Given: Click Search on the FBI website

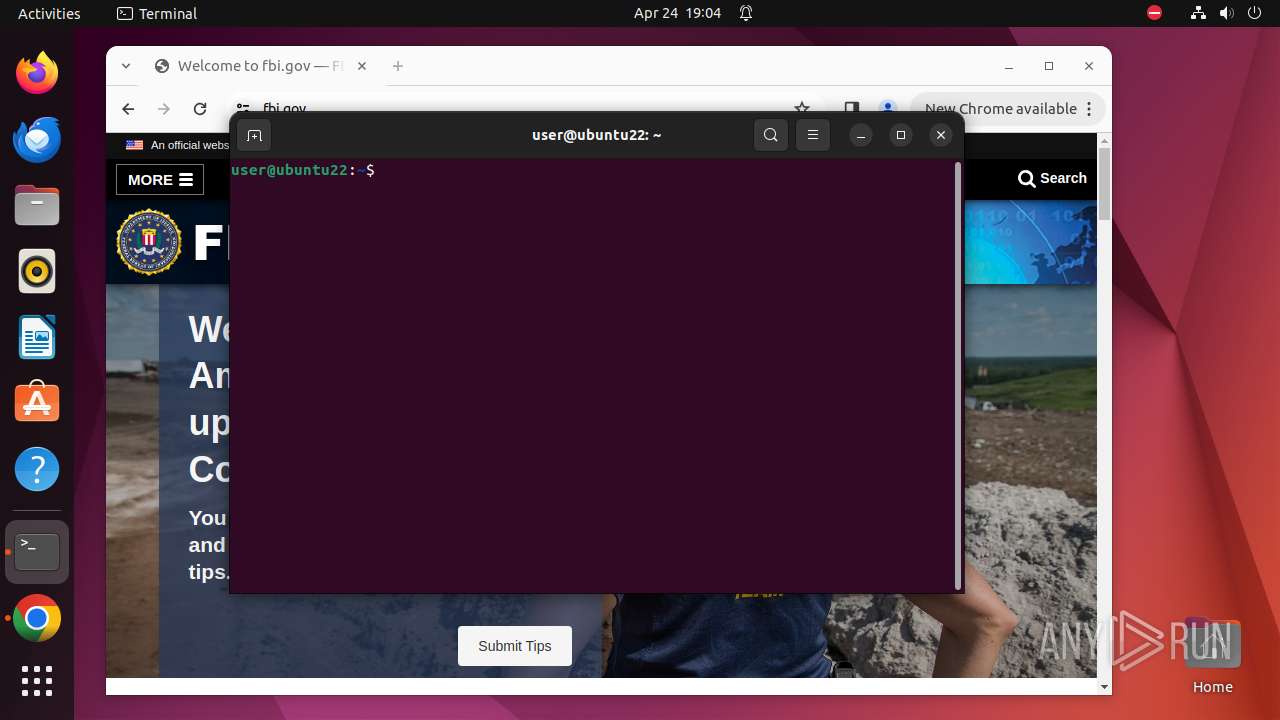Looking at the screenshot, I should click(1052, 178).
